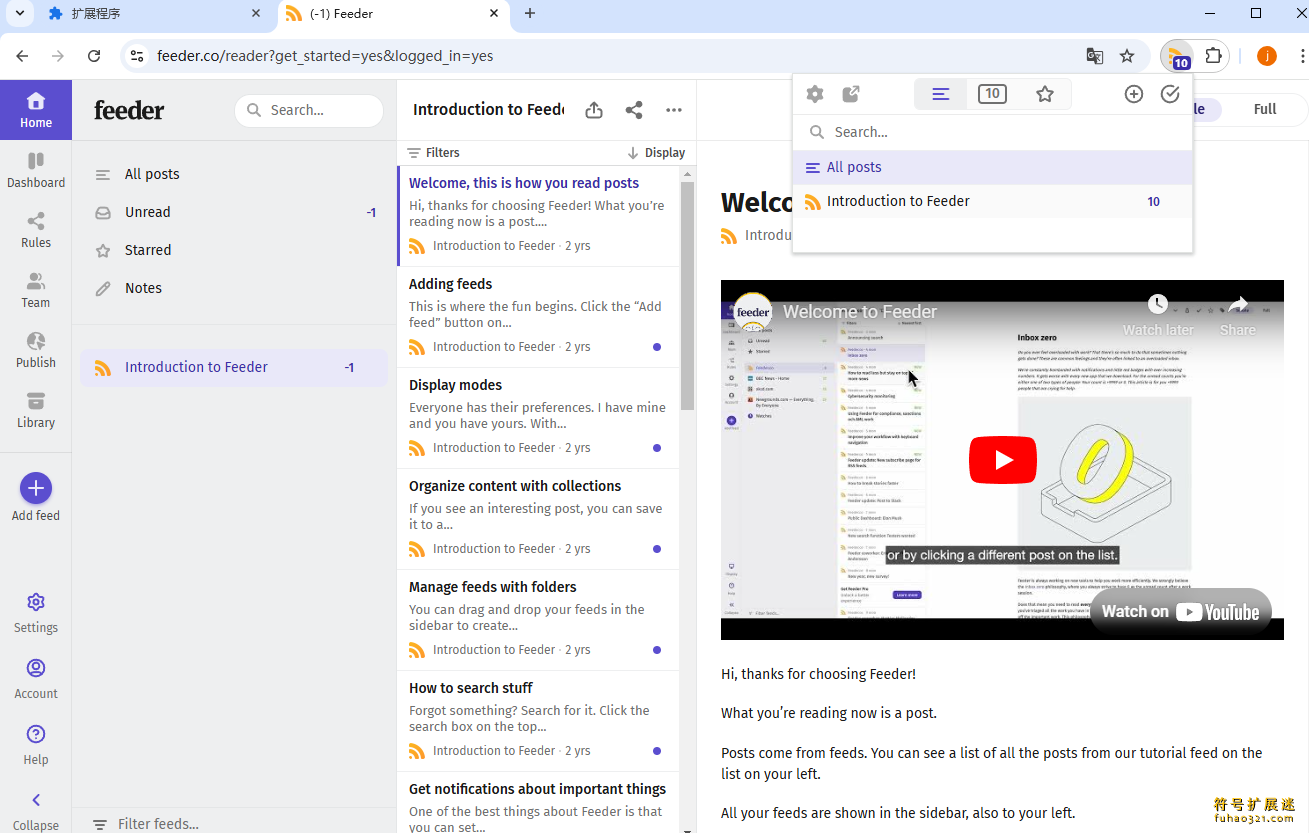Select list view tab in popup

pos(940,94)
